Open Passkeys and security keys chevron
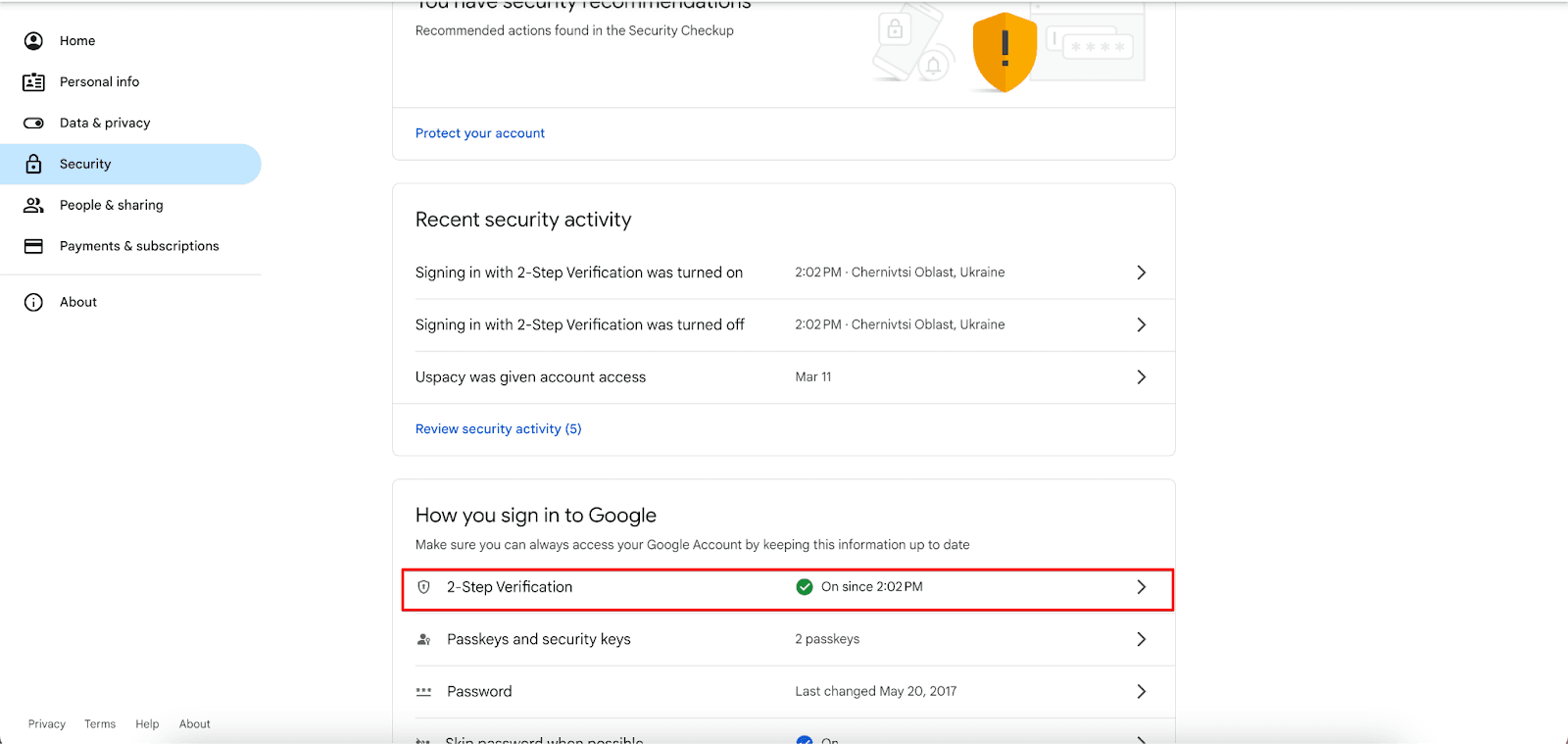 [1141, 639]
